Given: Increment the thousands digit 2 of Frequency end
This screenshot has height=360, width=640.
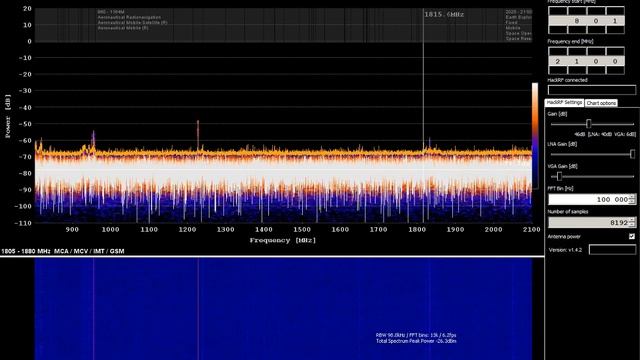Looking at the screenshot, I should 558,51.
